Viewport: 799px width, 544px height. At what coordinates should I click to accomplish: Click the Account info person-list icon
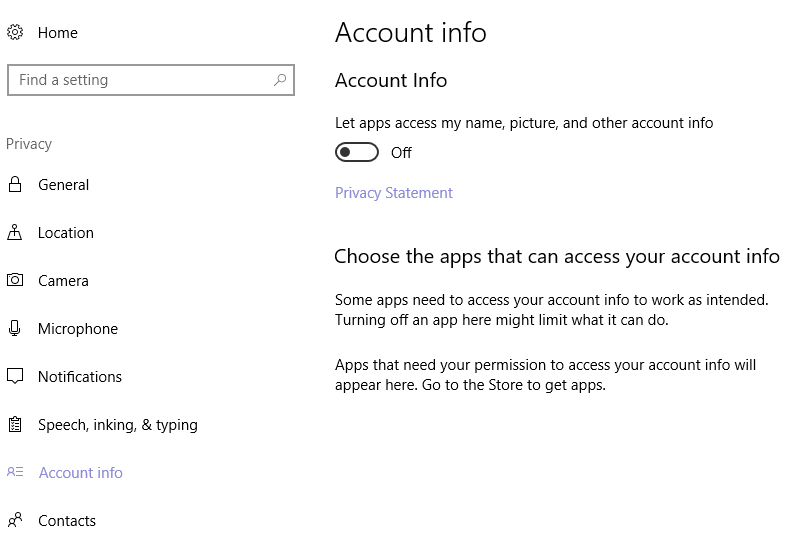[15, 472]
